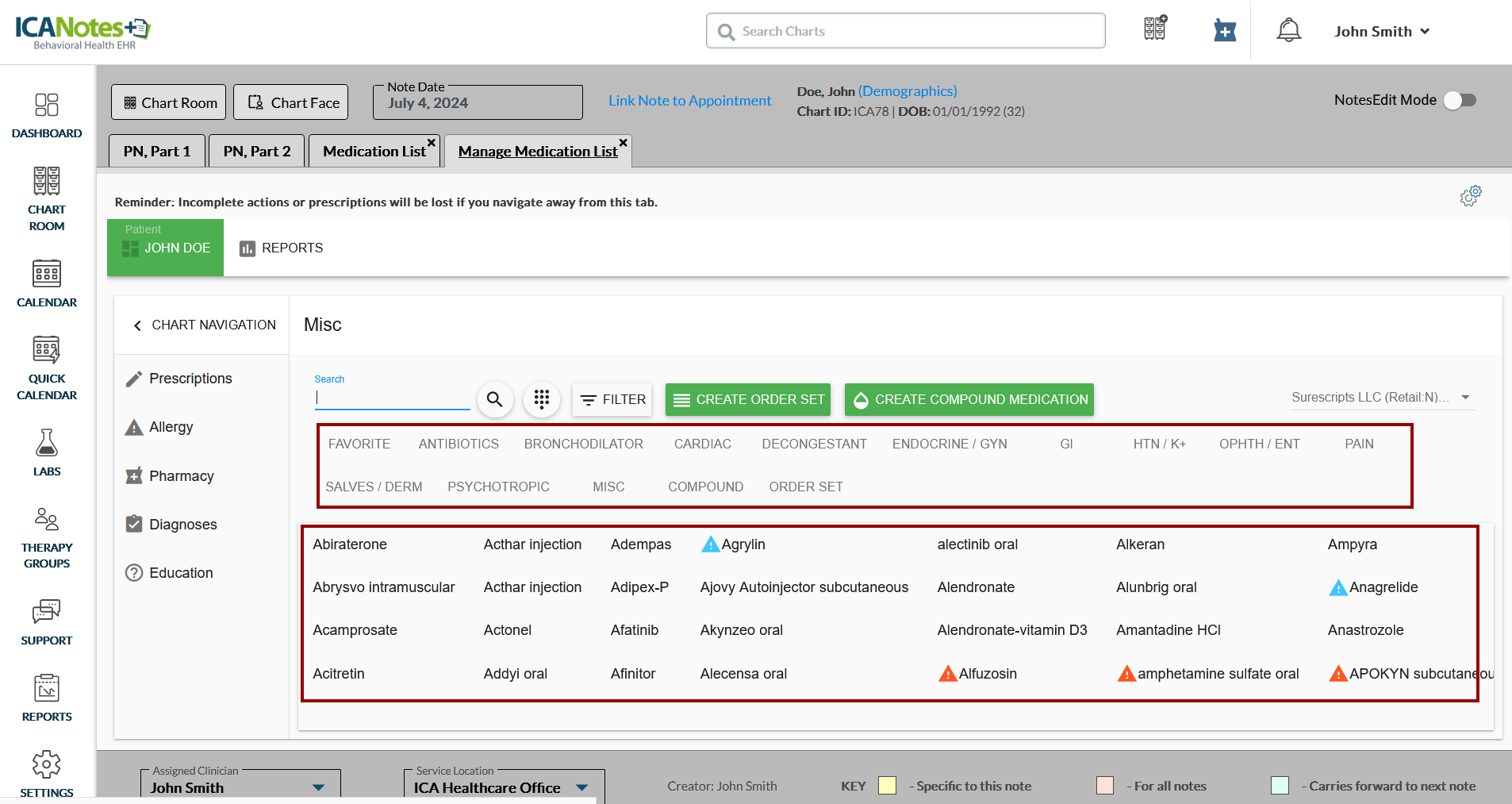Select the PSYCHOTROPIC medication category
Image resolution: width=1512 pixels, height=804 pixels.
pos(498,487)
